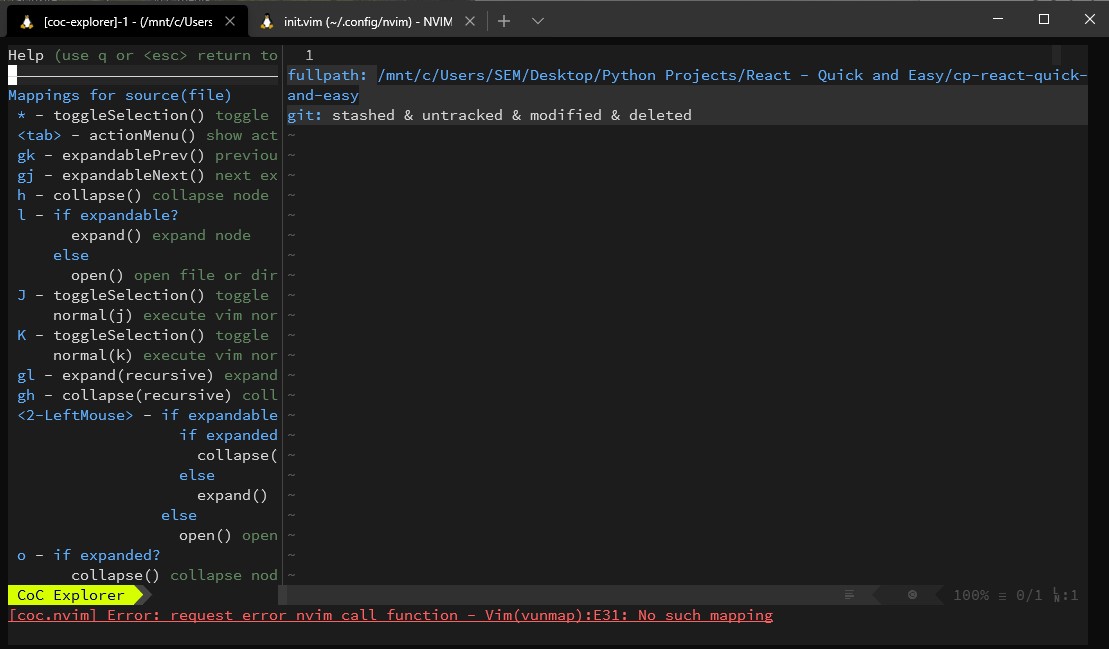This screenshot has width=1109, height=649.
Task: Click line number 1 in the right buffer
Action: point(309,55)
